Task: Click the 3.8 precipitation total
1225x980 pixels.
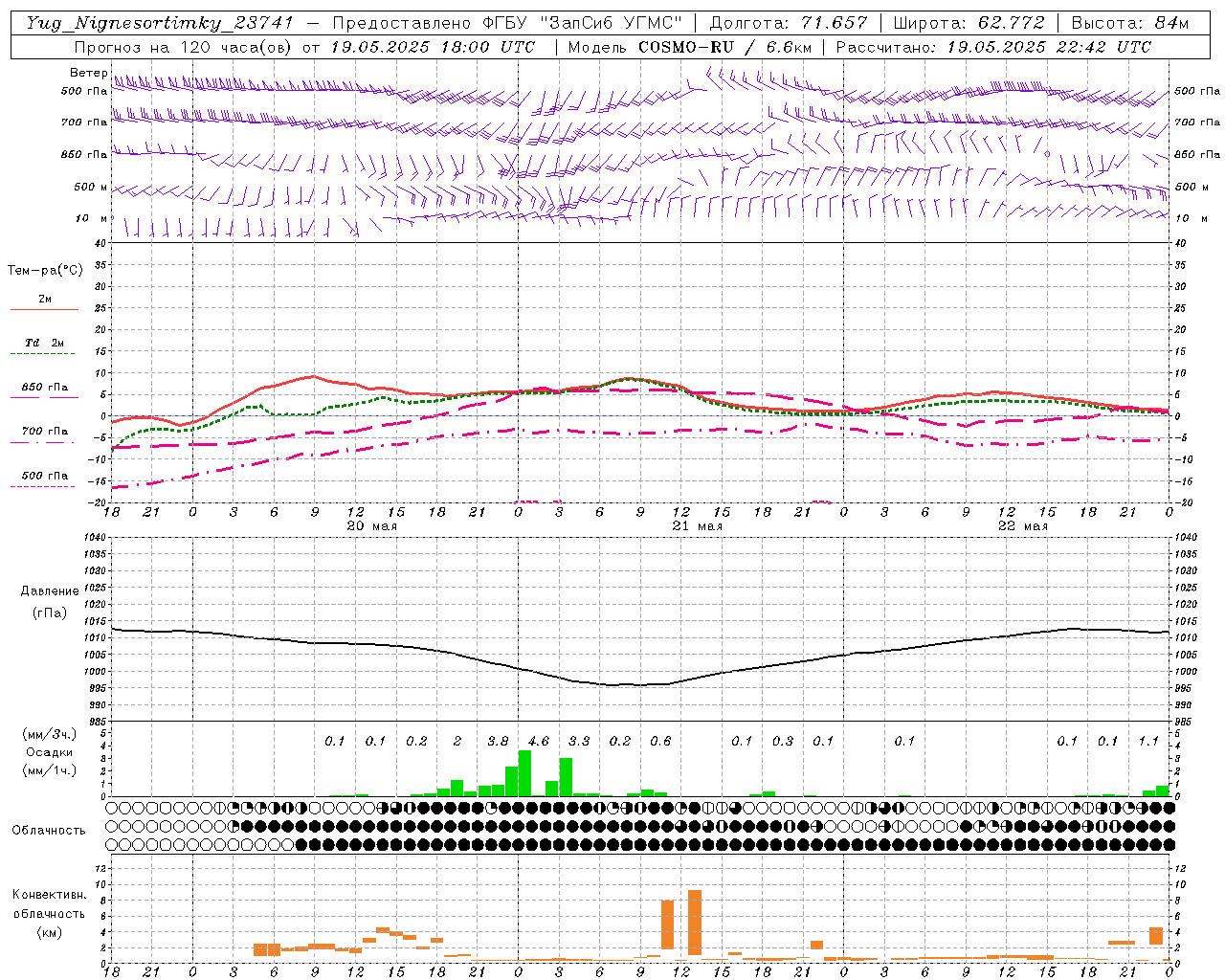Action: [x=498, y=741]
